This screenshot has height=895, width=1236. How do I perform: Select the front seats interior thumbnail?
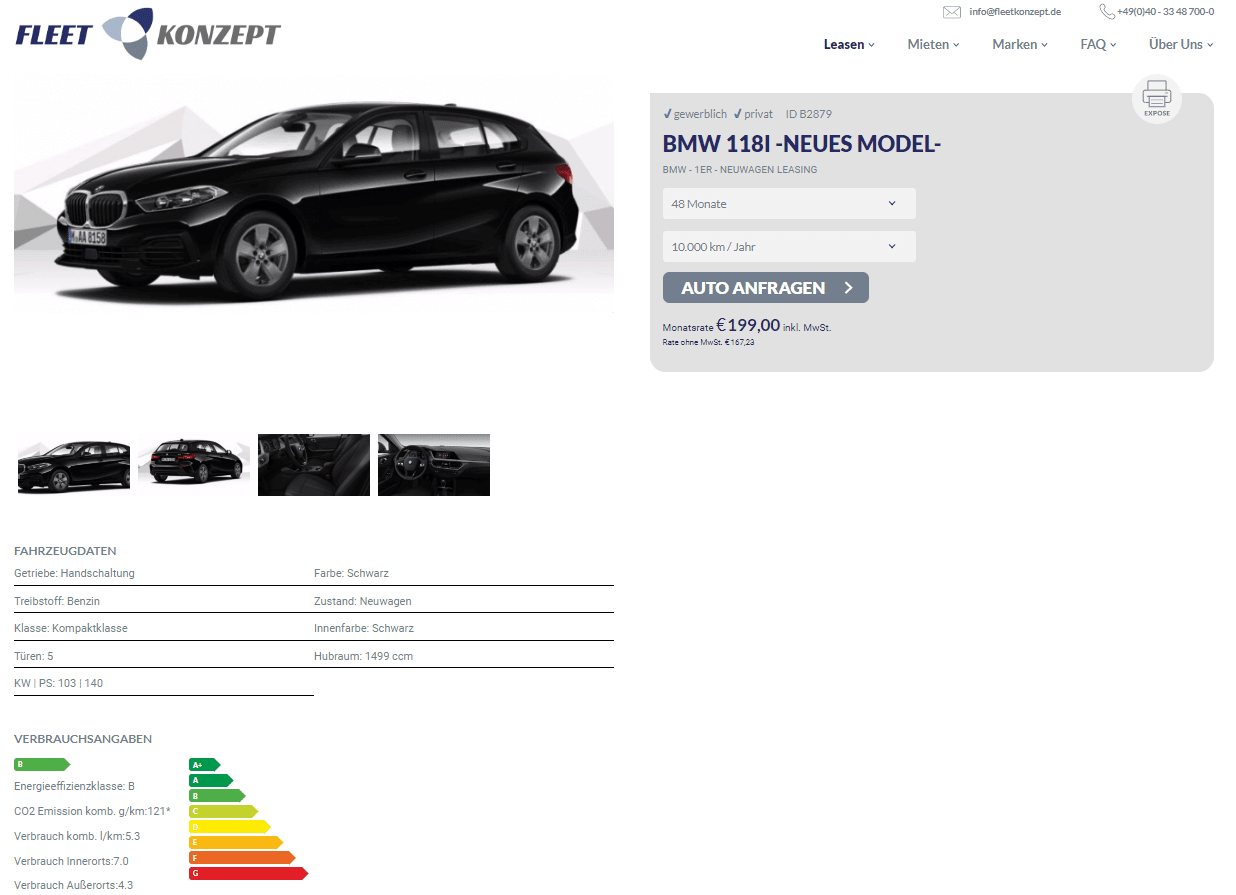314,465
